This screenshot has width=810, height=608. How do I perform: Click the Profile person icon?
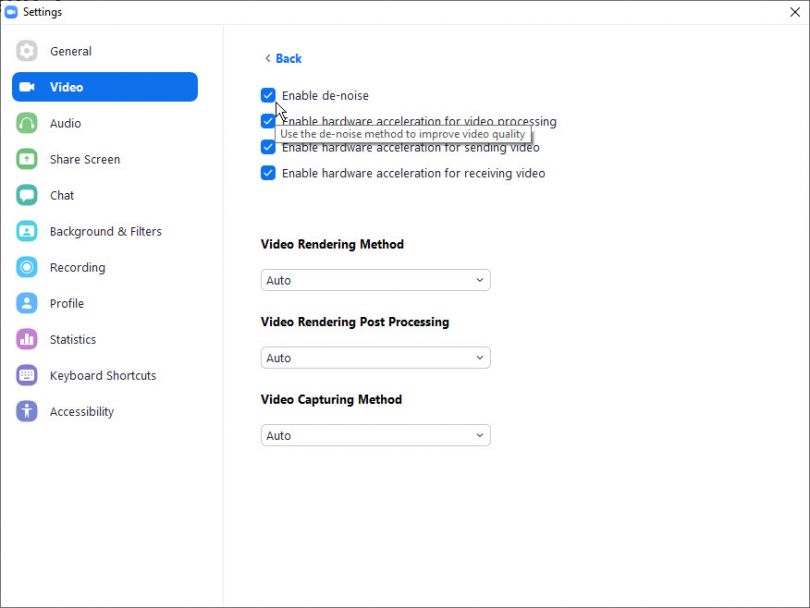27,303
